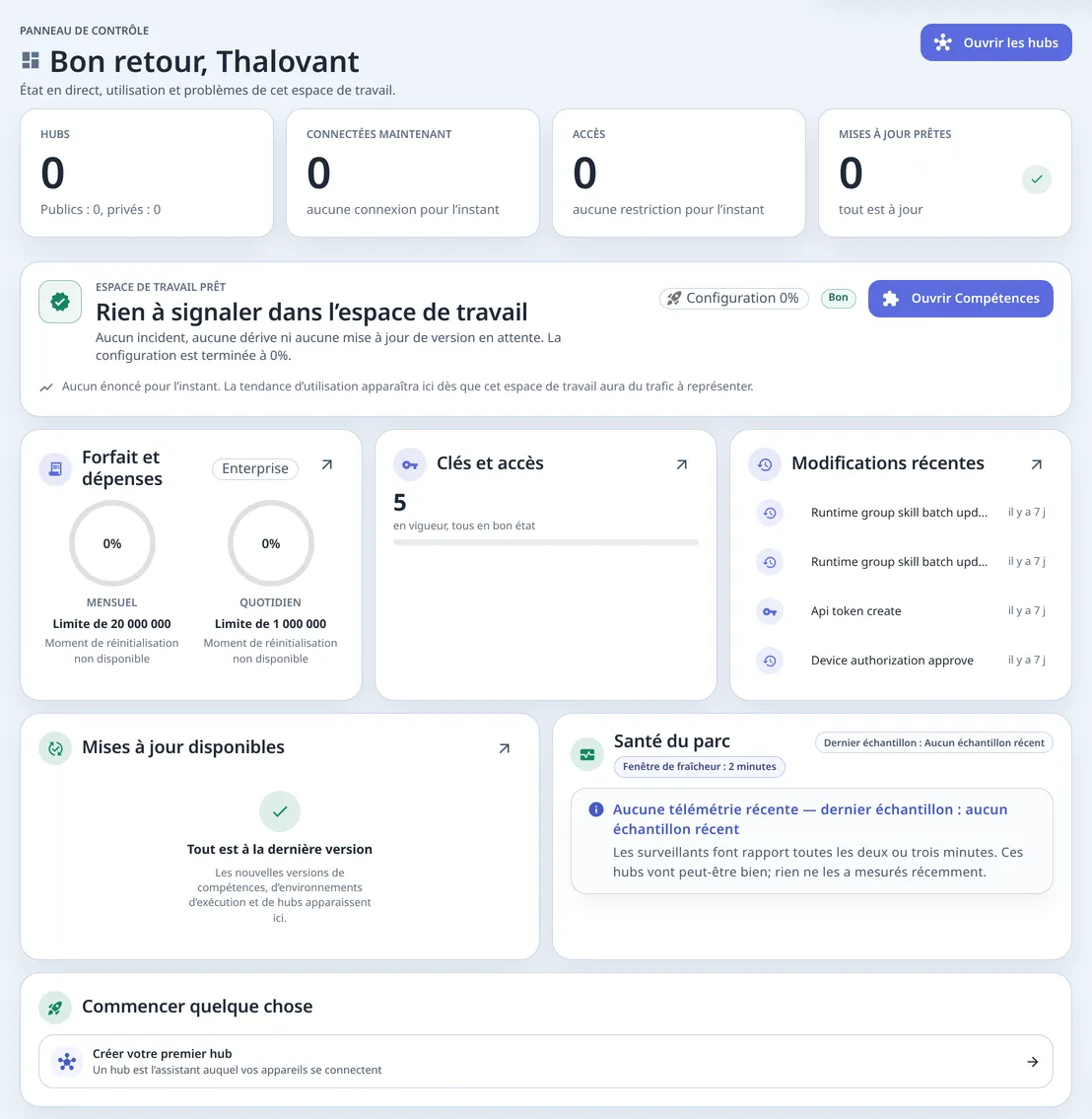The width and height of the screenshot is (1092, 1119).
Task: Click the Limite de 1 000 000 text
Action: tap(270, 624)
